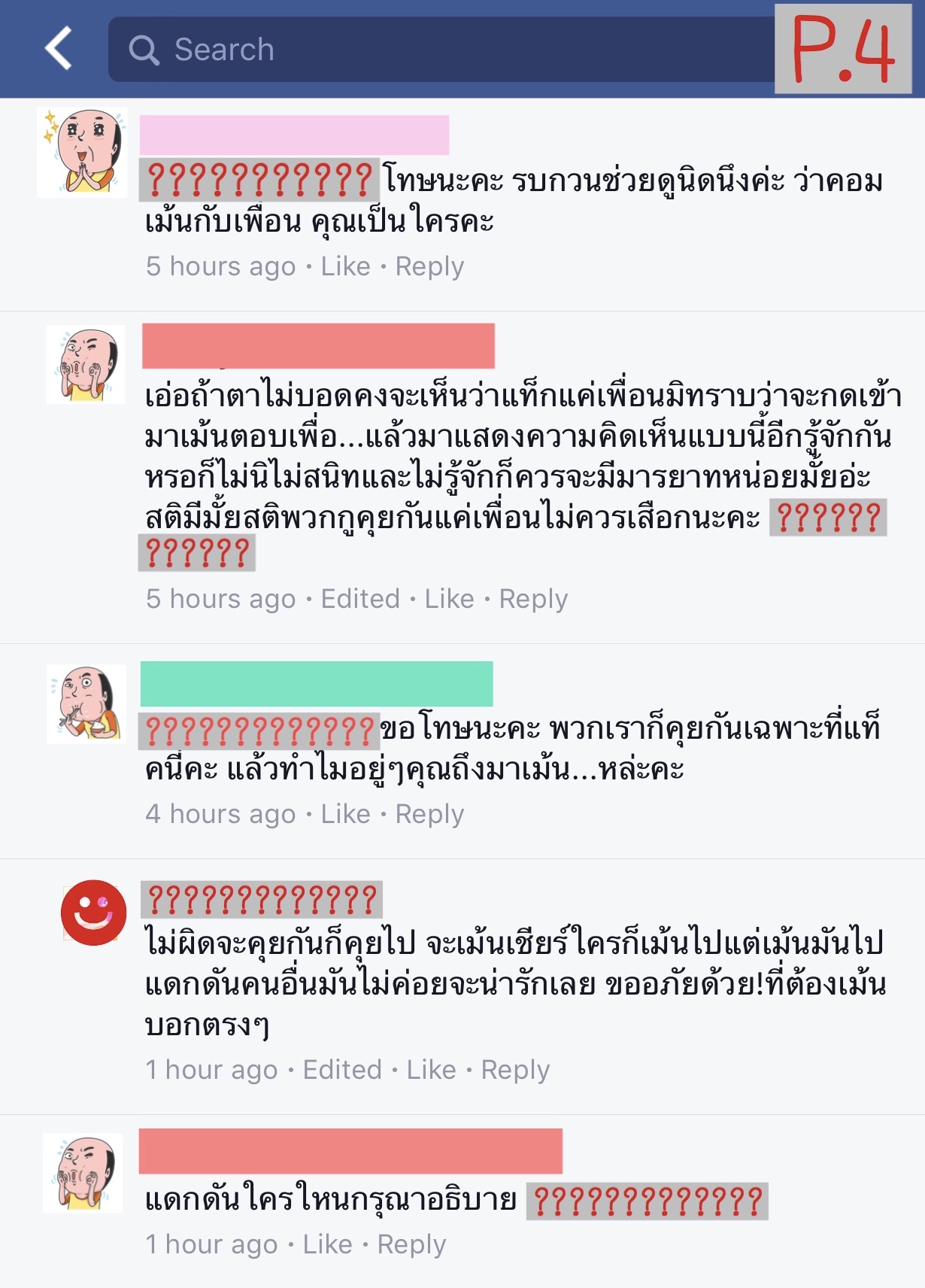Screen dimensions: 925x1288
Task: Like the first comment from 5 hours ago
Action: point(345,266)
